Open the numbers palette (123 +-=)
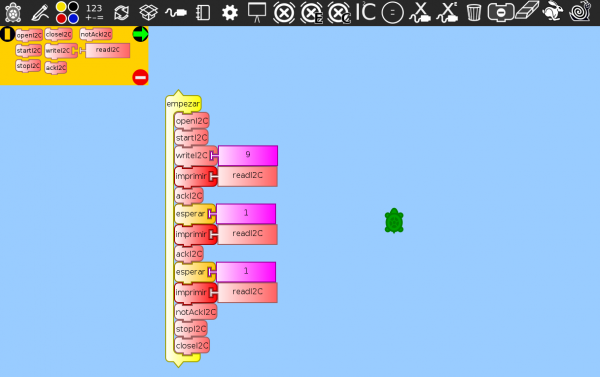Viewport: 600px width, 377px height. 94,12
